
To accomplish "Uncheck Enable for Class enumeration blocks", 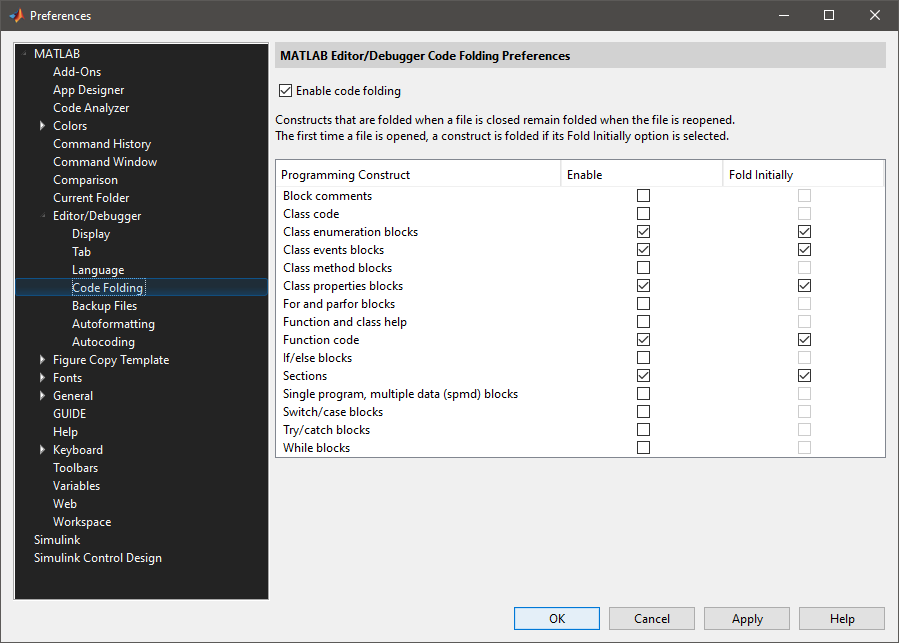I will (643, 232).
